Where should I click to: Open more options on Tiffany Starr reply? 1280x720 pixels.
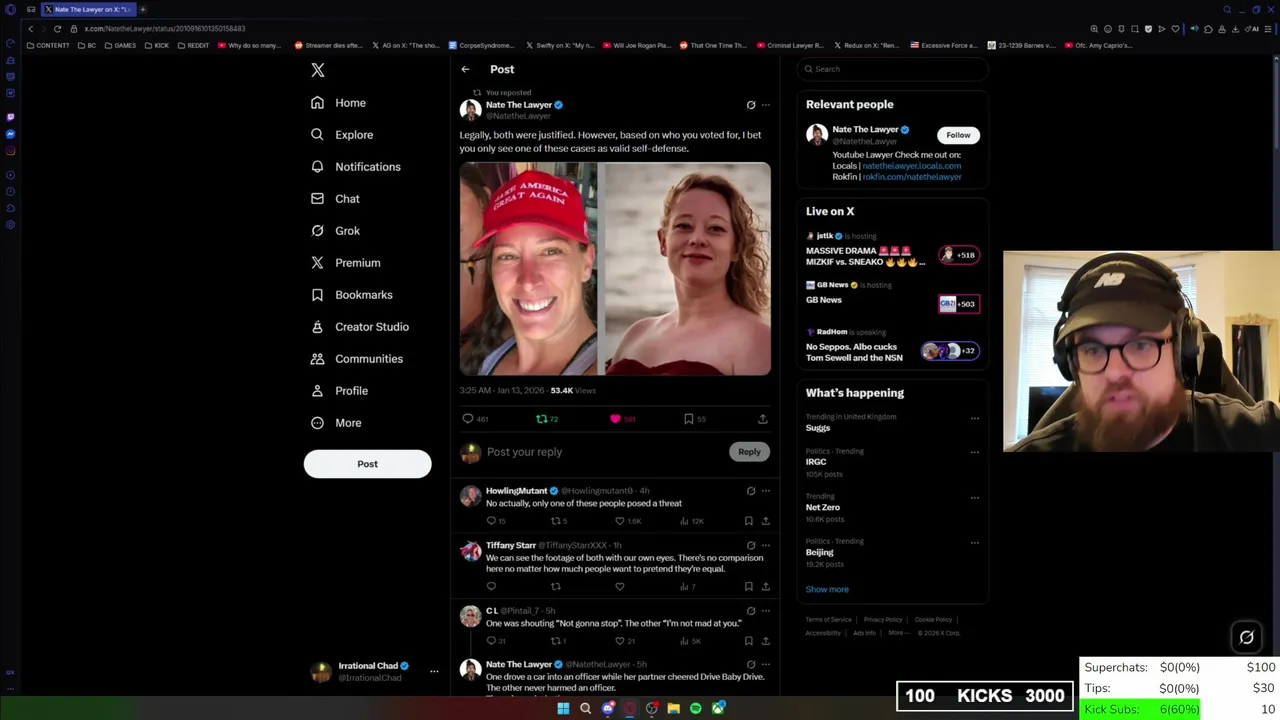[x=766, y=546]
